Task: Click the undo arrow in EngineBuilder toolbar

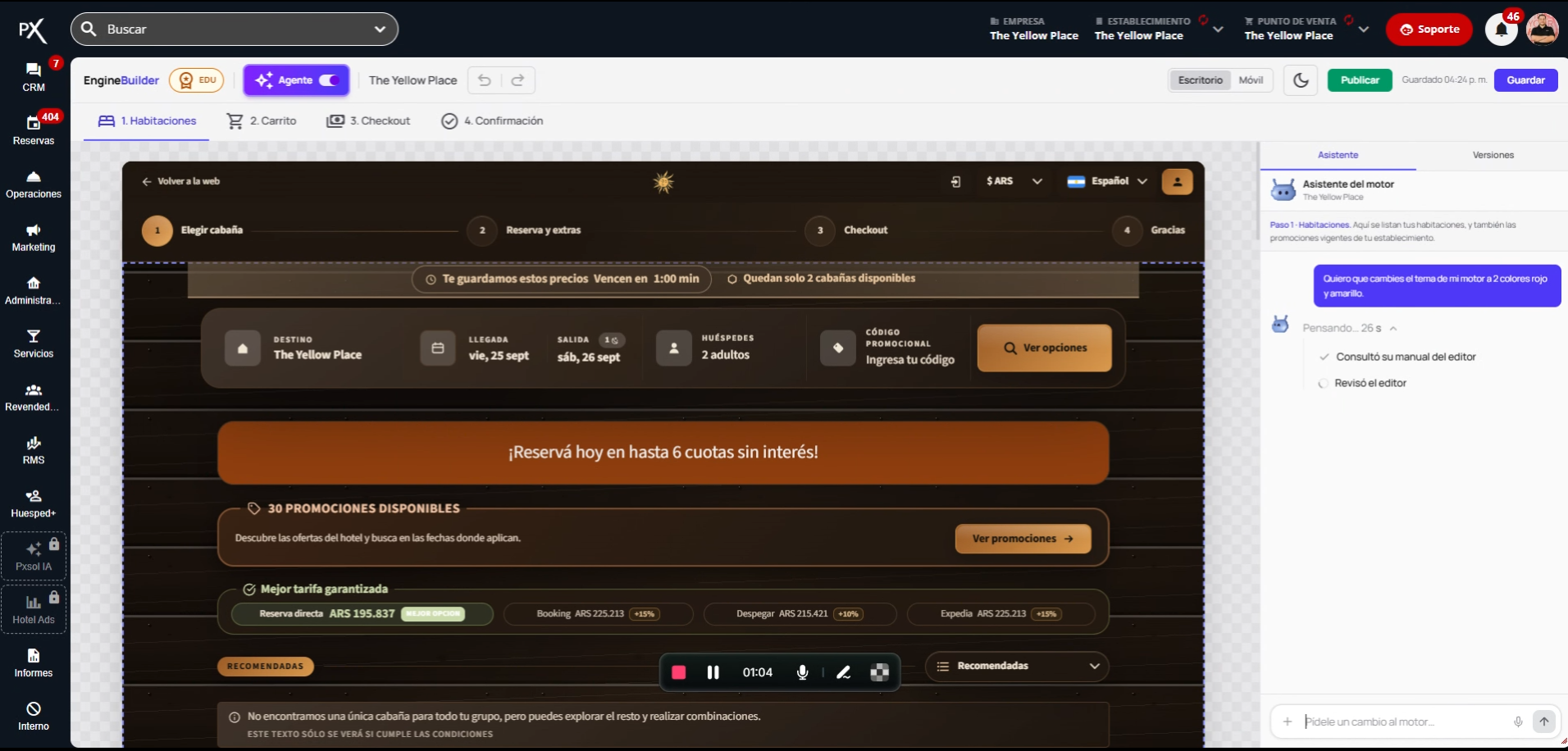Action: [x=485, y=80]
